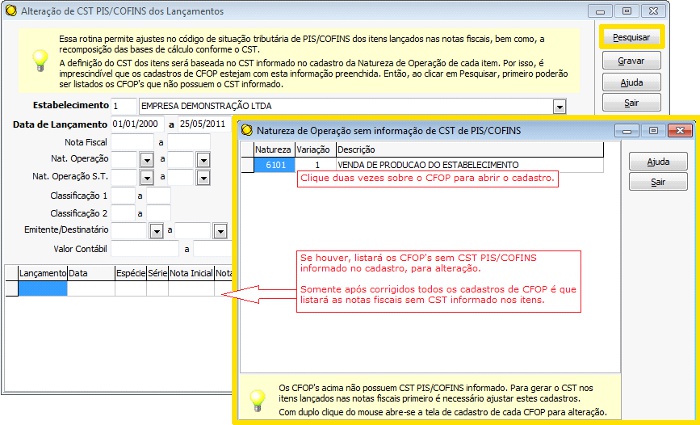Click the start date field 01/01/2000
The image size is (700, 425).
point(138,124)
